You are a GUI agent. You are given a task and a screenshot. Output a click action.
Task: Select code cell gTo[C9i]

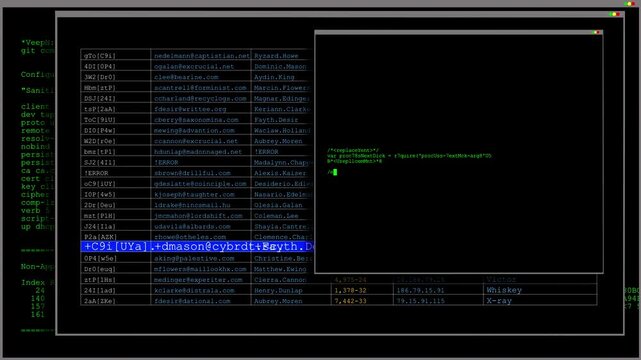tap(100, 56)
